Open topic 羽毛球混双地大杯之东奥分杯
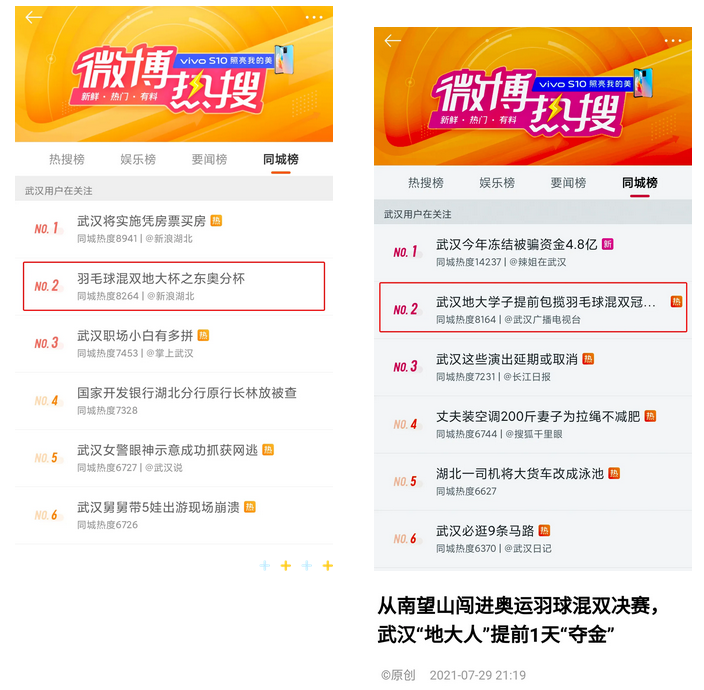Screen dimensions: 704x690 174,286
